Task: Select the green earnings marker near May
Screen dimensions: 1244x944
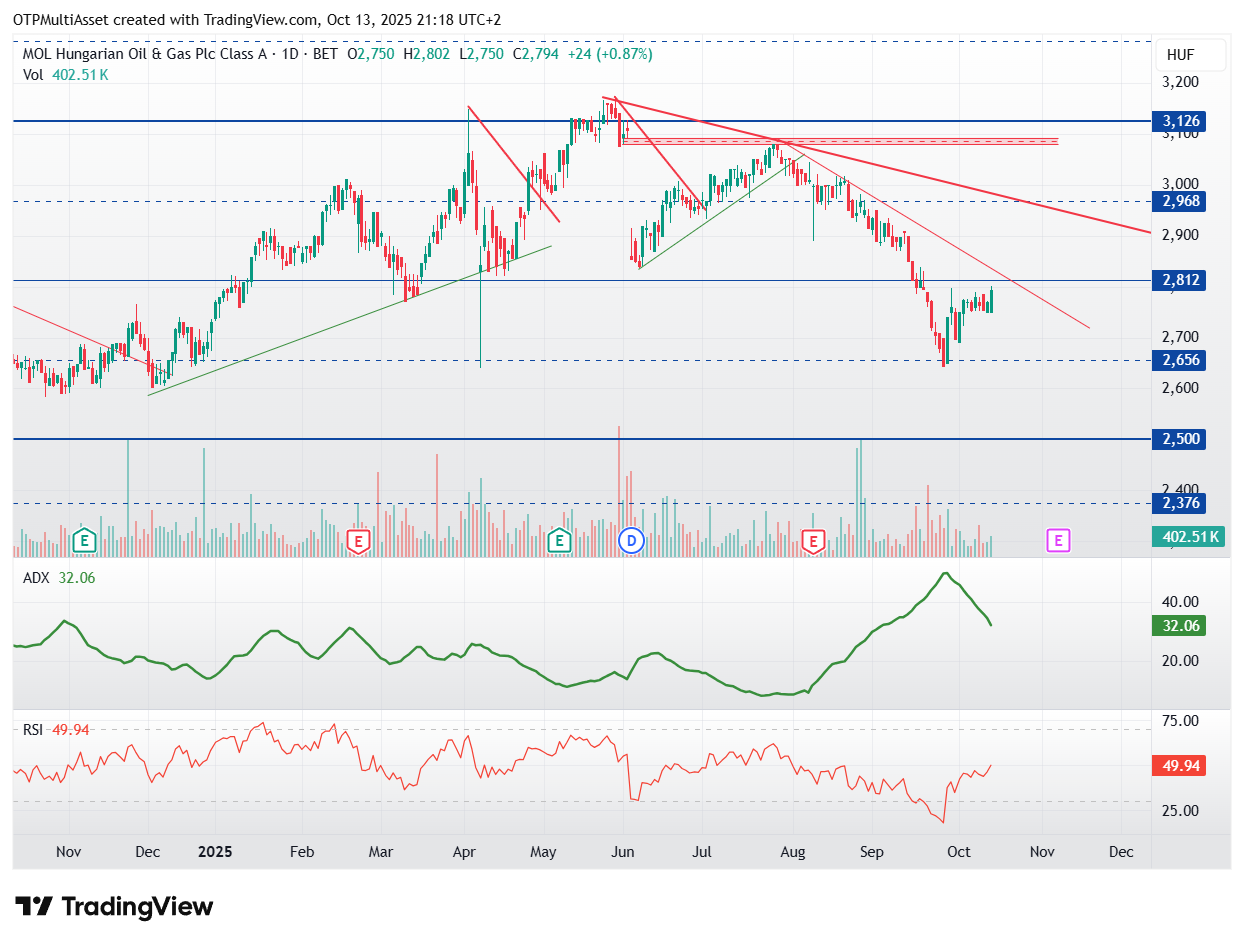Action: [560, 541]
